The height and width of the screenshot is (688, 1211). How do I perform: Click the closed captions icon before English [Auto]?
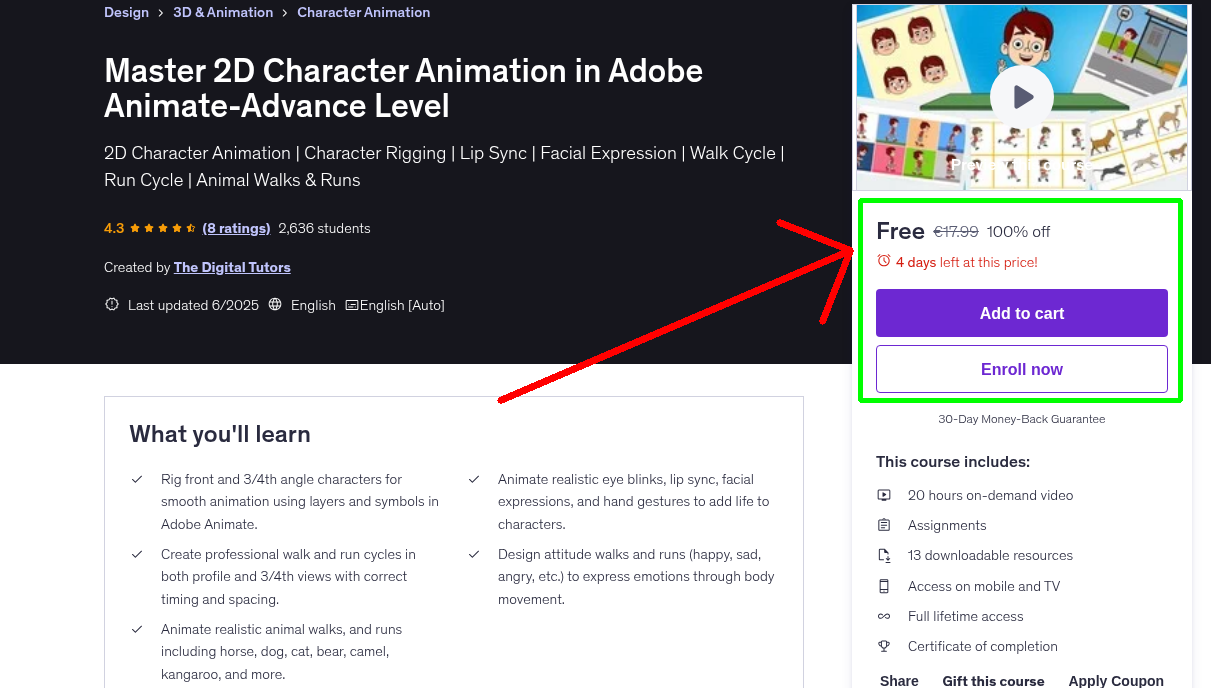(x=352, y=304)
